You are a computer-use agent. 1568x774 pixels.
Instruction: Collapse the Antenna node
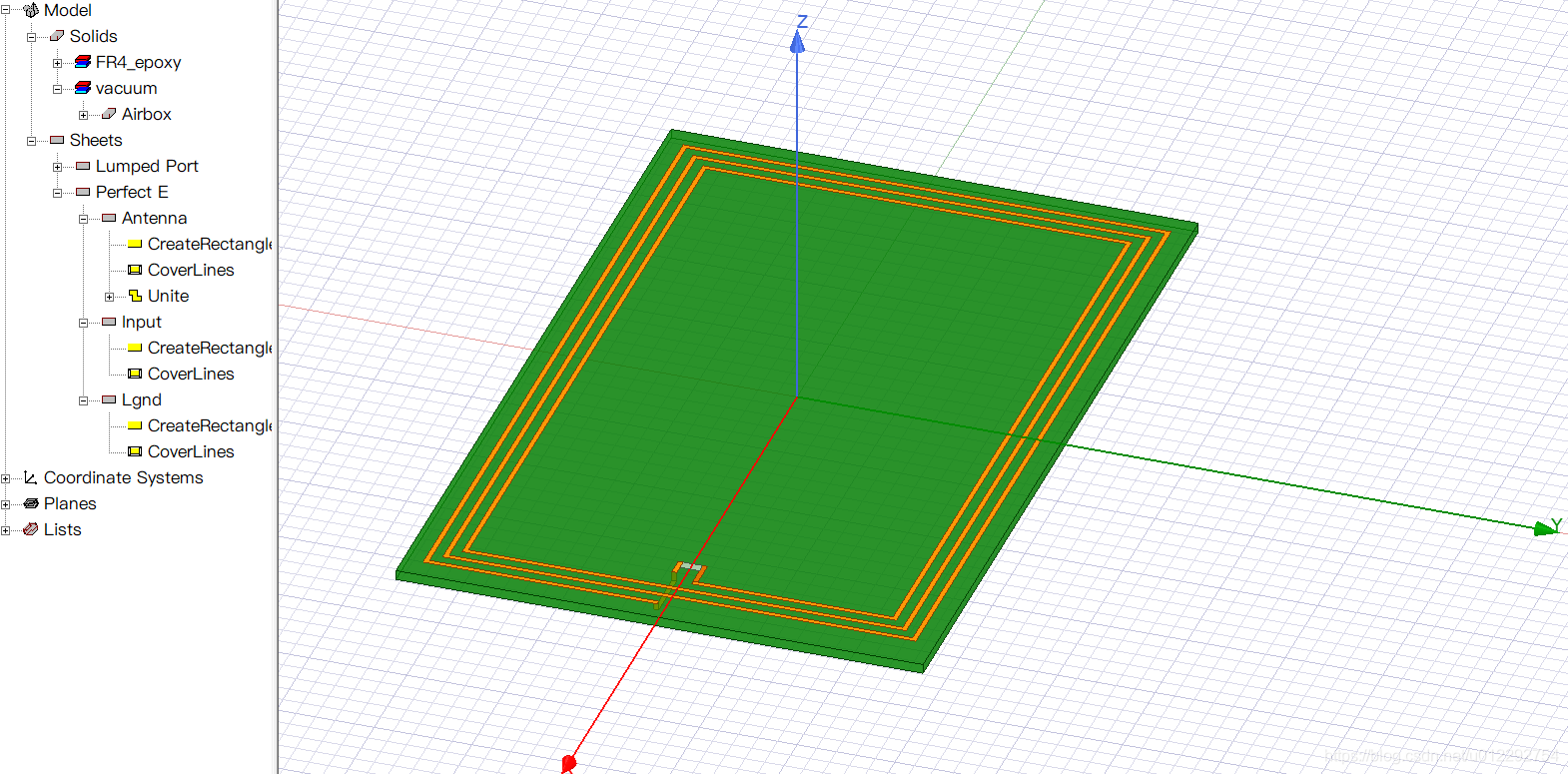click(83, 219)
